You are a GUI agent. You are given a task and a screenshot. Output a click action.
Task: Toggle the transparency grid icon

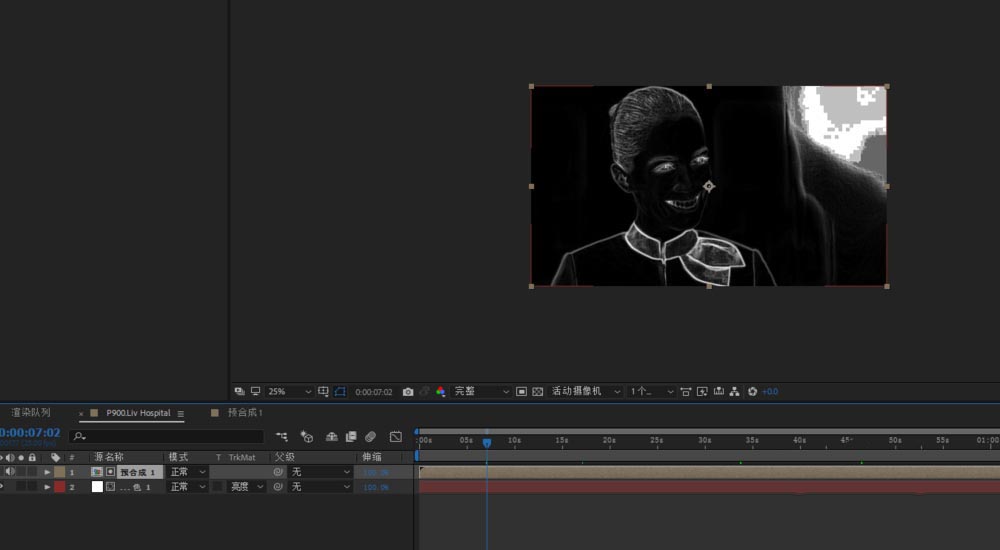click(x=537, y=392)
